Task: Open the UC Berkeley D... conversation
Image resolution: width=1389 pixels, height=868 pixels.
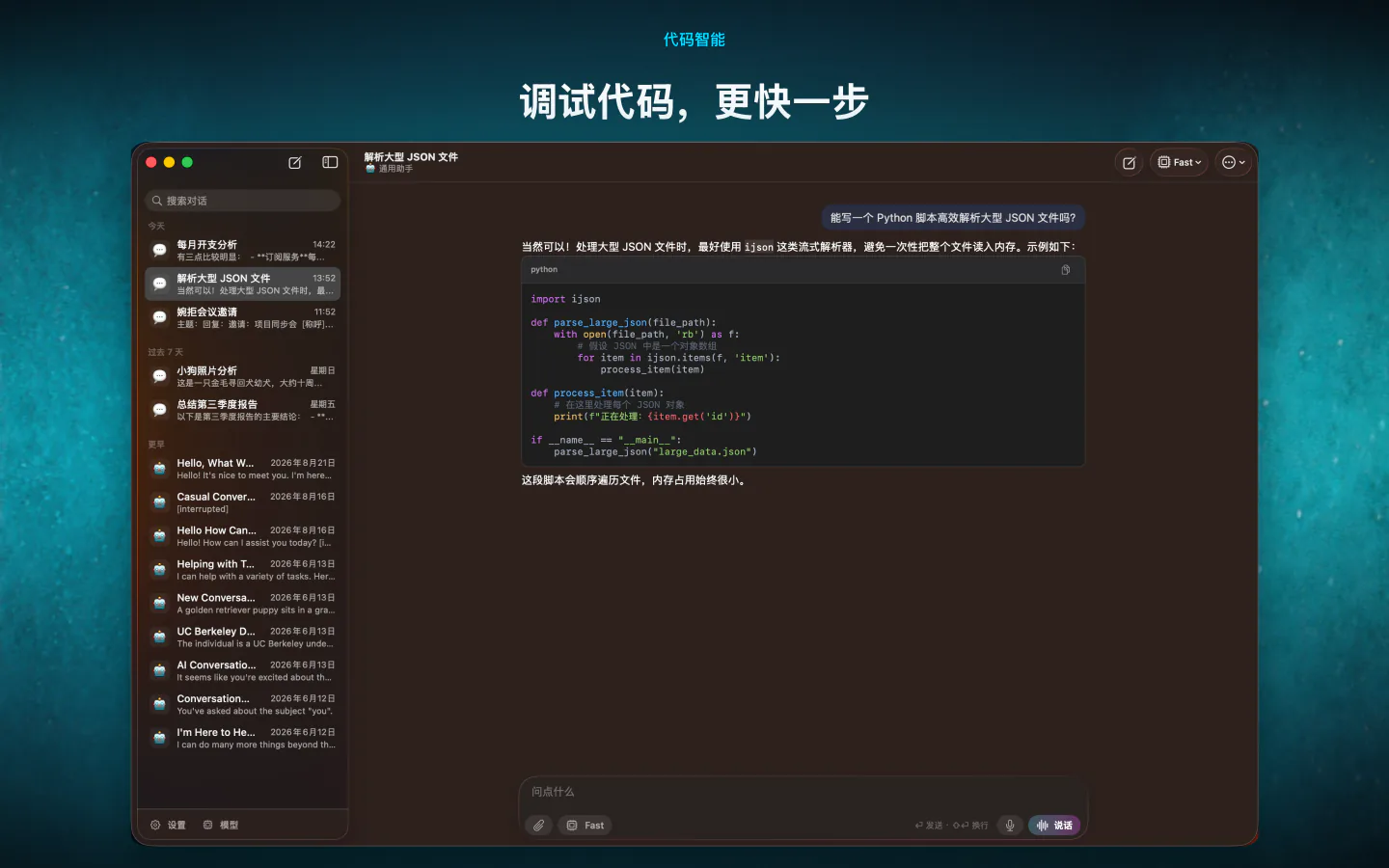Action: tap(243, 638)
